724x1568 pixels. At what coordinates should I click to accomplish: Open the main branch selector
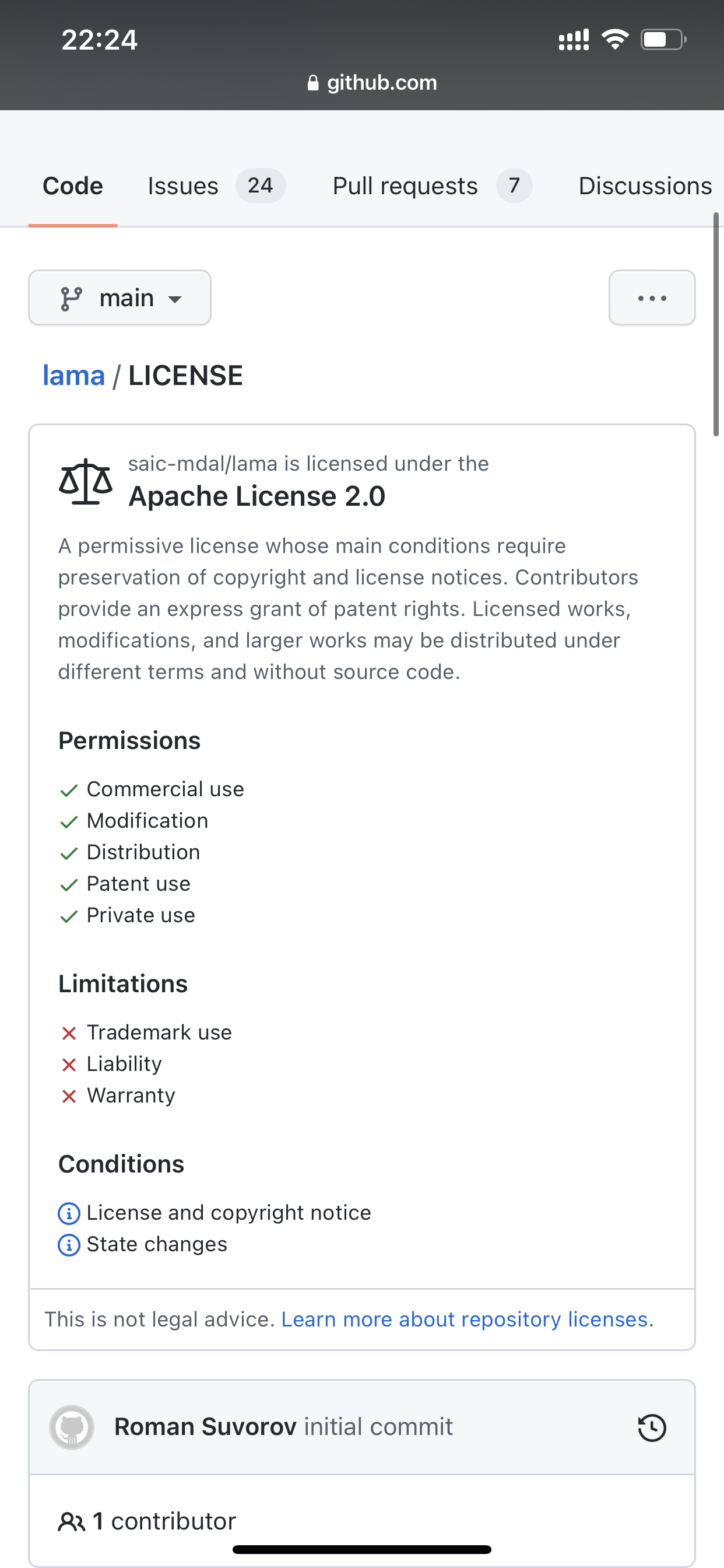pyautogui.click(x=120, y=297)
